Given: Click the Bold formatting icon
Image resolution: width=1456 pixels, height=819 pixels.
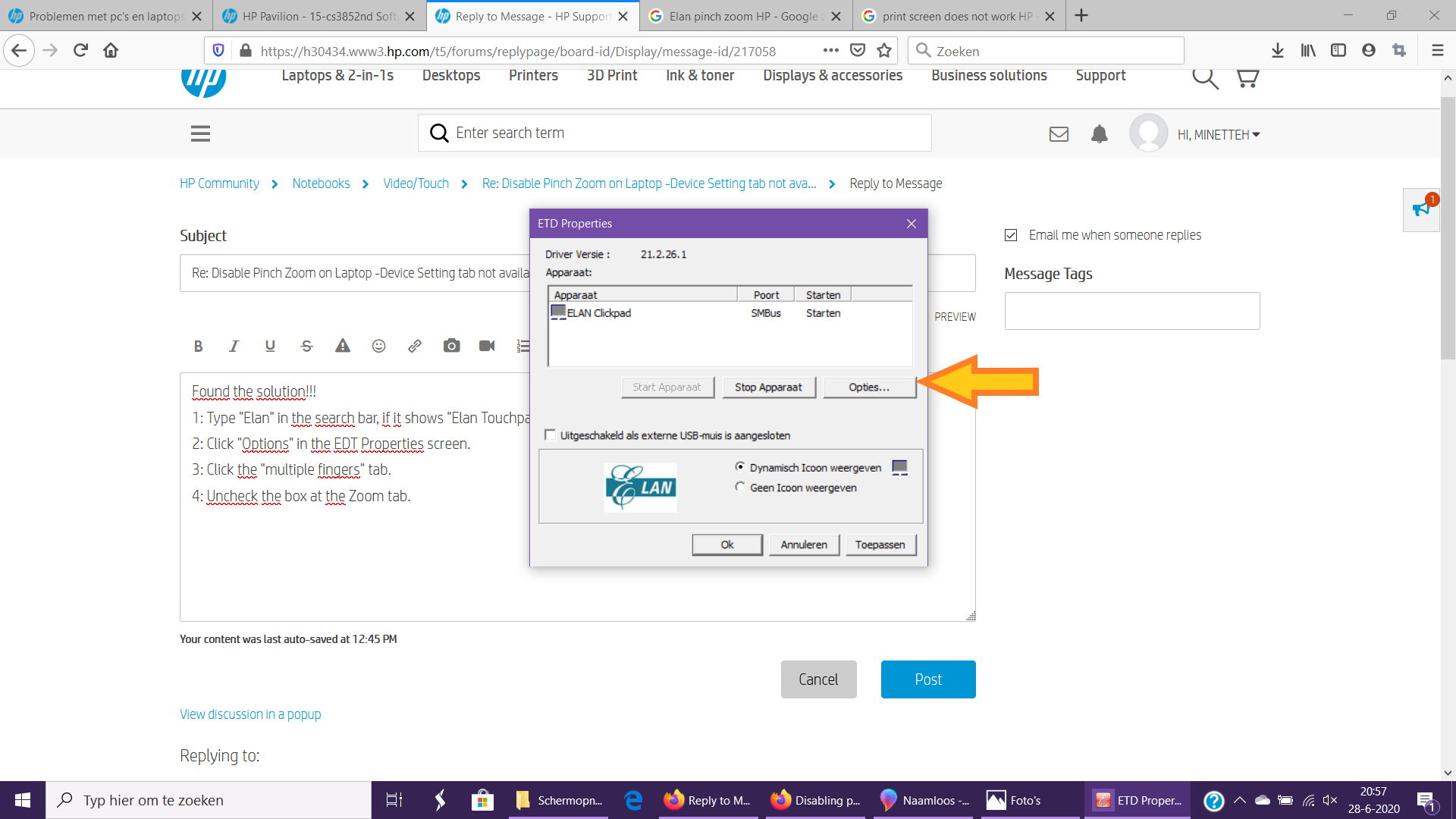Looking at the screenshot, I should tap(198, 346).
